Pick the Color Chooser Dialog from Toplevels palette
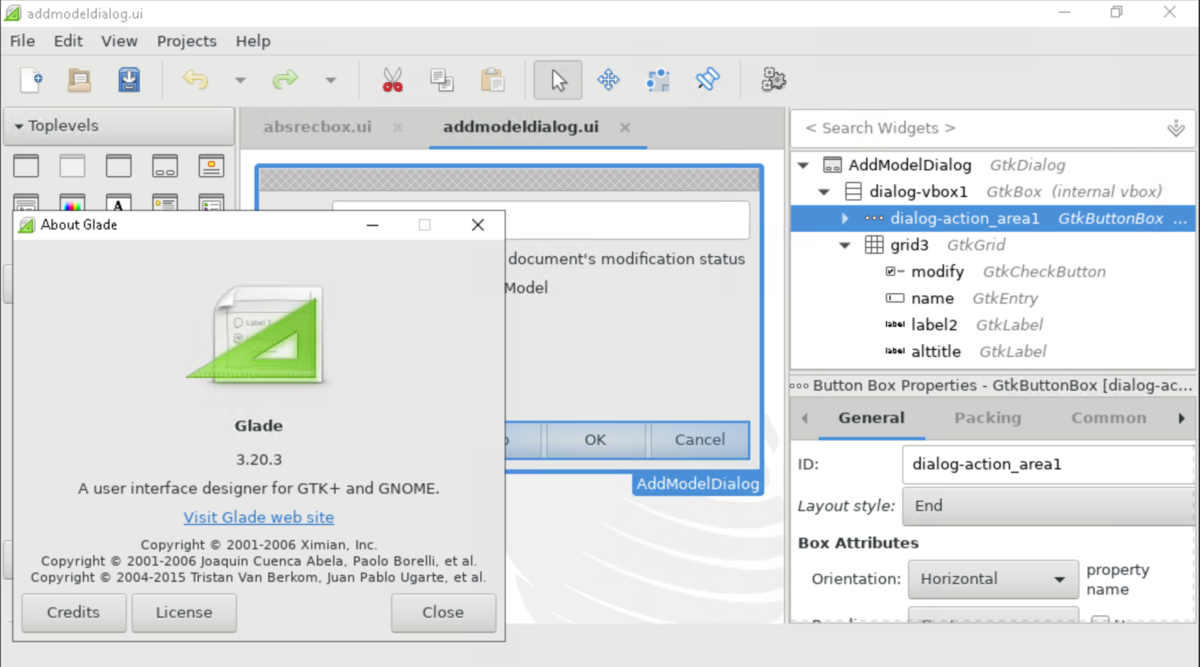 coord(72,205)
